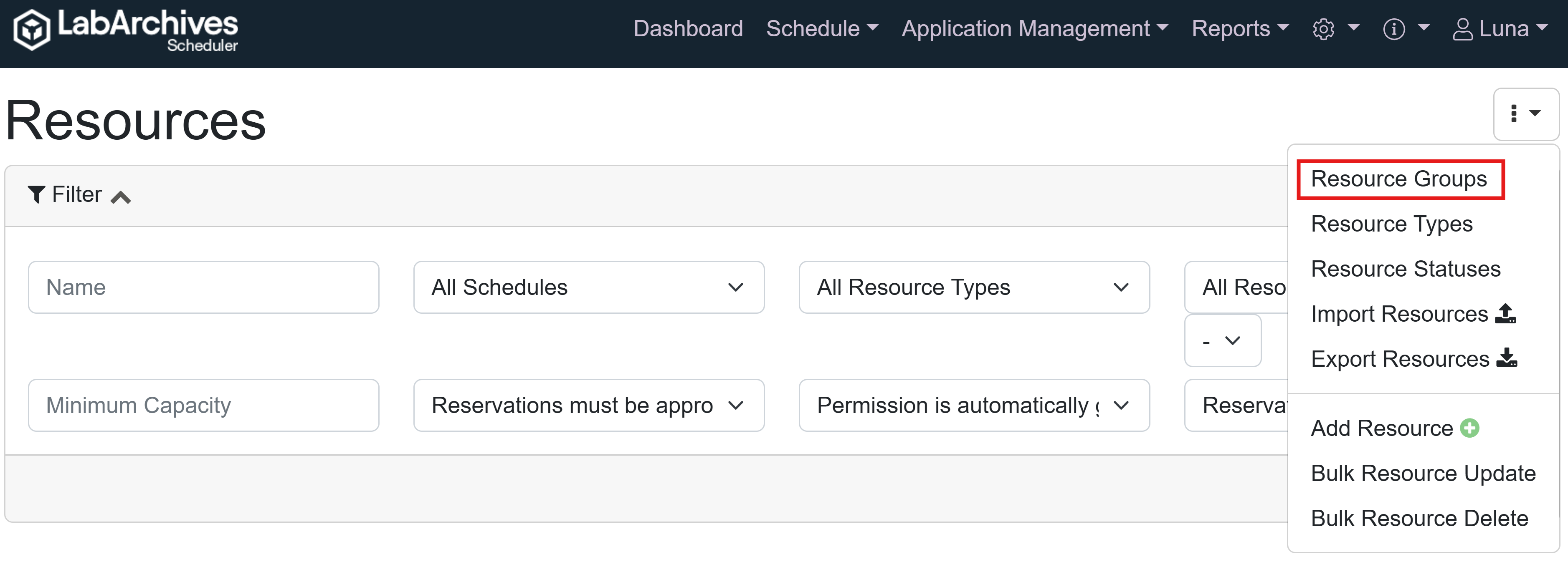
Task: Click the Export Resources download icon
Action: tap(1507, 358)
